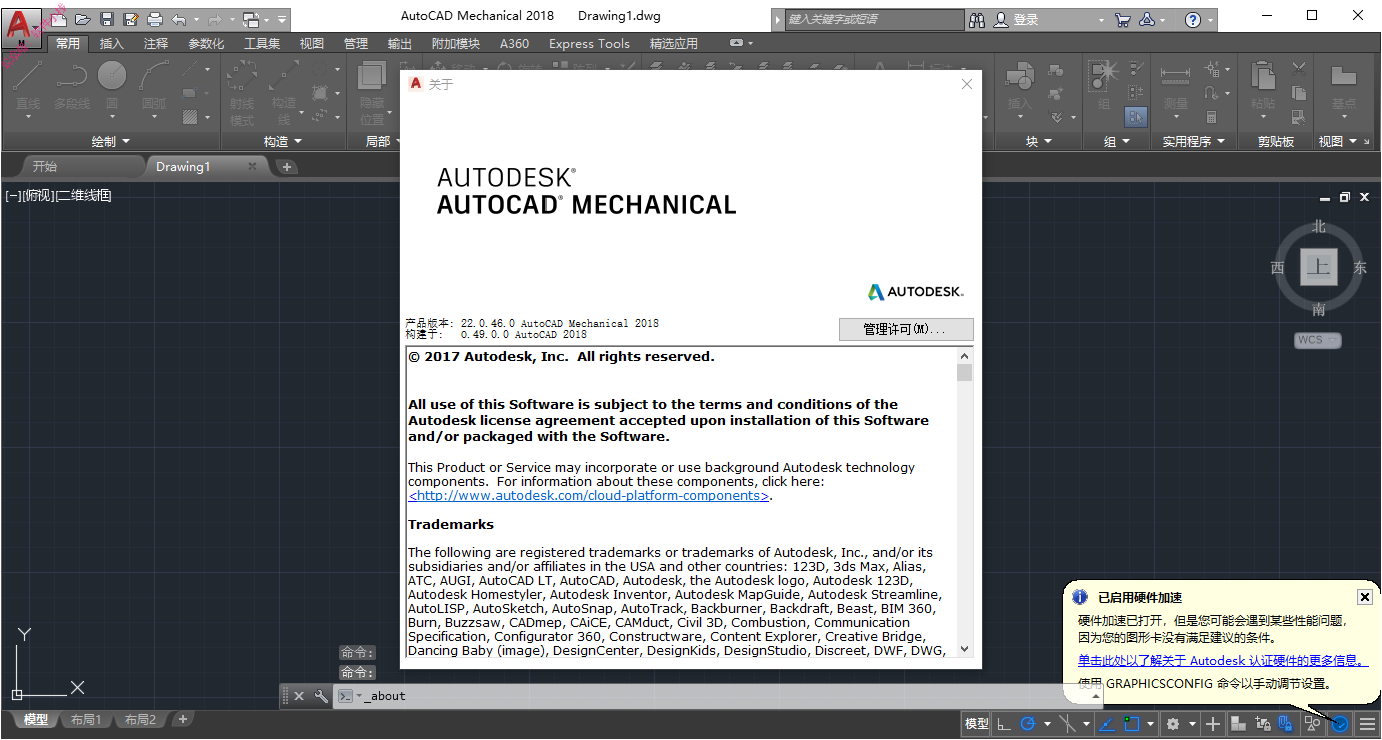Click the Help question mark icon
The width and height of the screenshot is (1382, 740).
1192,19
